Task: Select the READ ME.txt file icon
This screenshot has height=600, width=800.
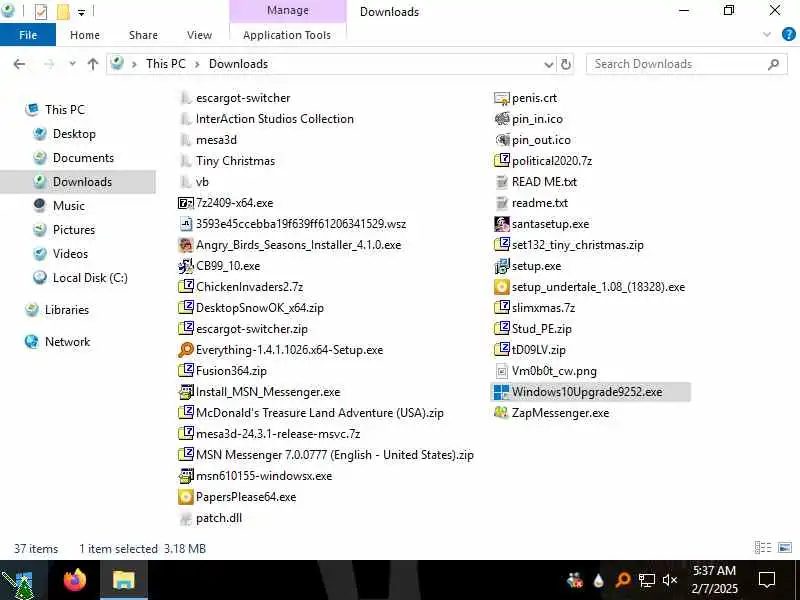Action: (502, 182)
